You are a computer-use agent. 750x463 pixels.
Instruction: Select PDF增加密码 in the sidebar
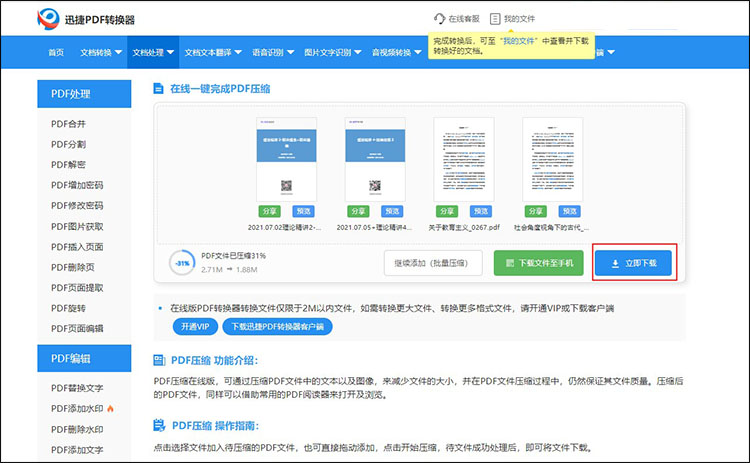coord(77,185)
